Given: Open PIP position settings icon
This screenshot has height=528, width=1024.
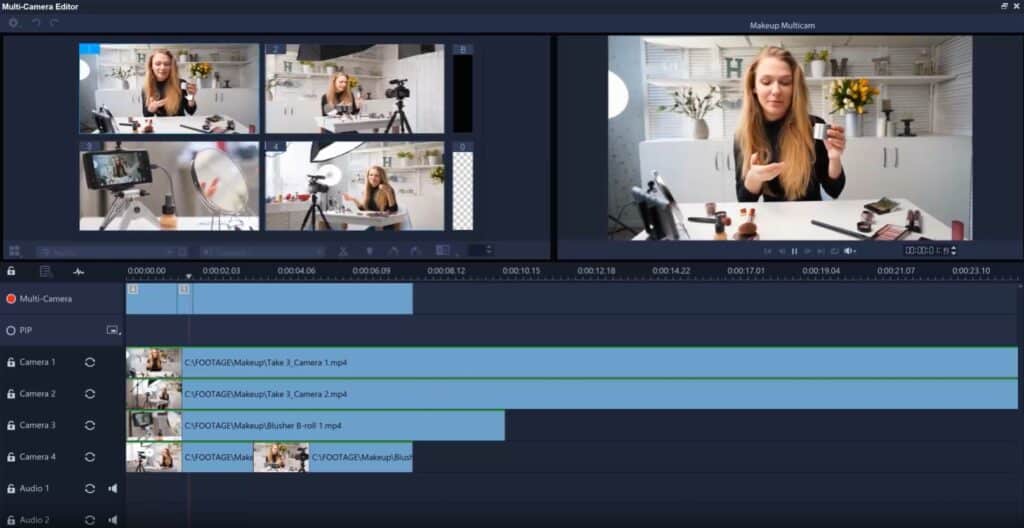Looking at the screenshot, I should tap(114, 331).
